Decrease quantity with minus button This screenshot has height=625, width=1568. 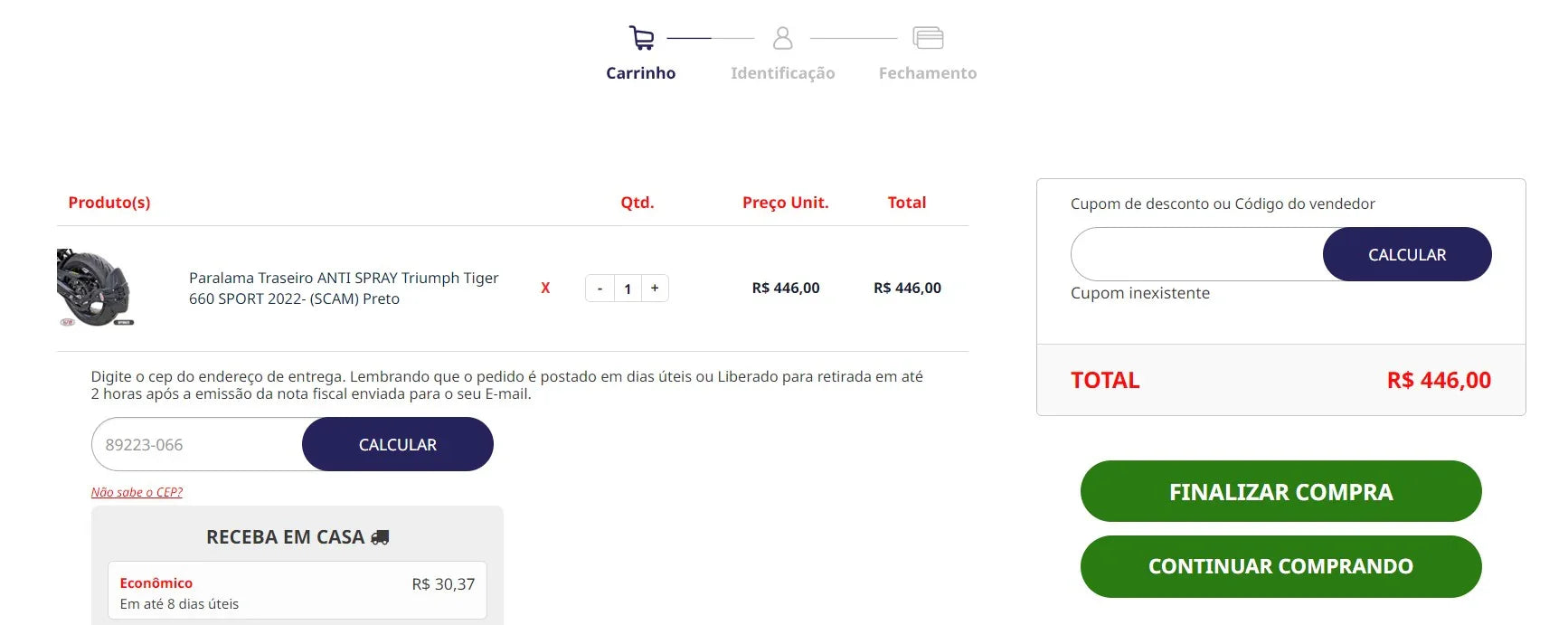pyautogui.click(x=600, y=289)
